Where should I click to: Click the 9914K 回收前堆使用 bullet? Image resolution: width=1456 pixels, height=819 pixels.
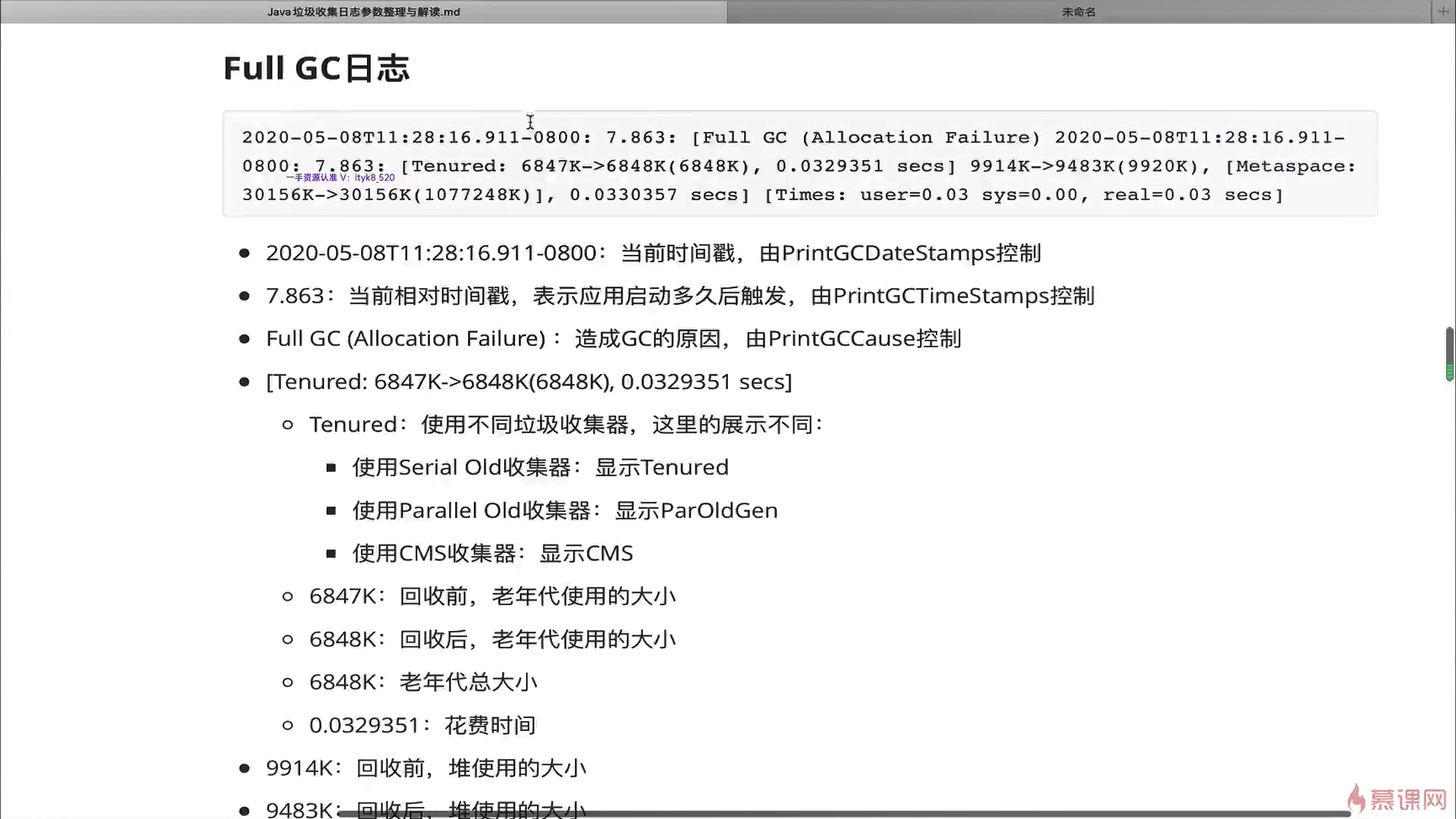tap(425, 768)
